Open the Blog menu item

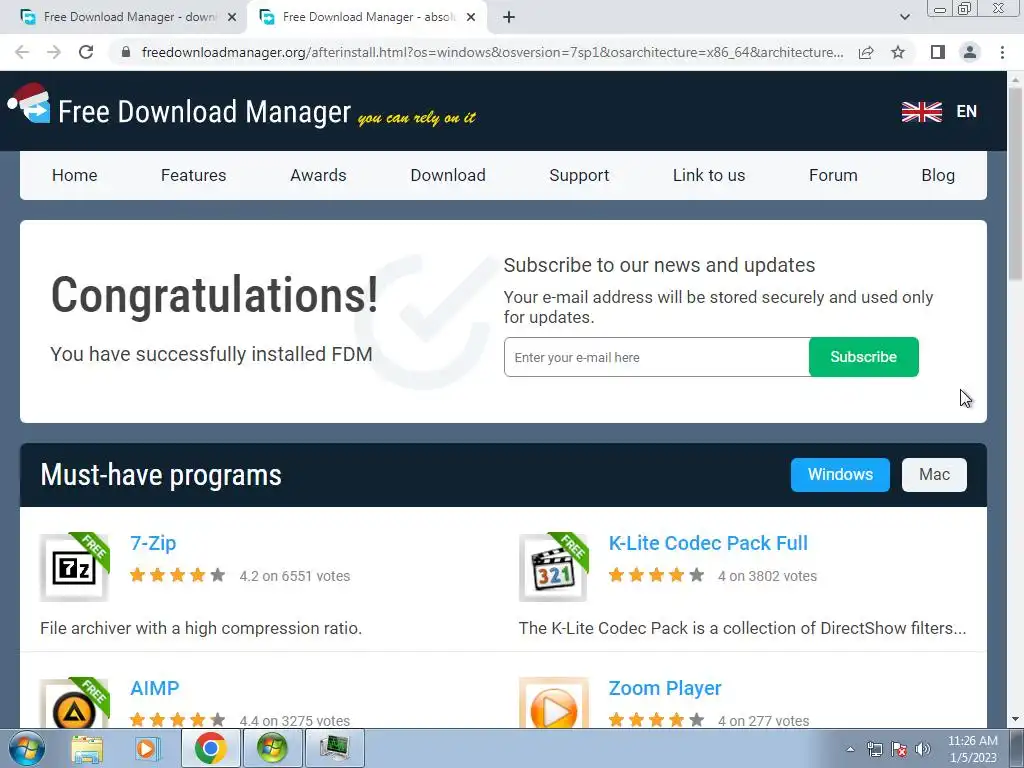(x=938, y=175)
